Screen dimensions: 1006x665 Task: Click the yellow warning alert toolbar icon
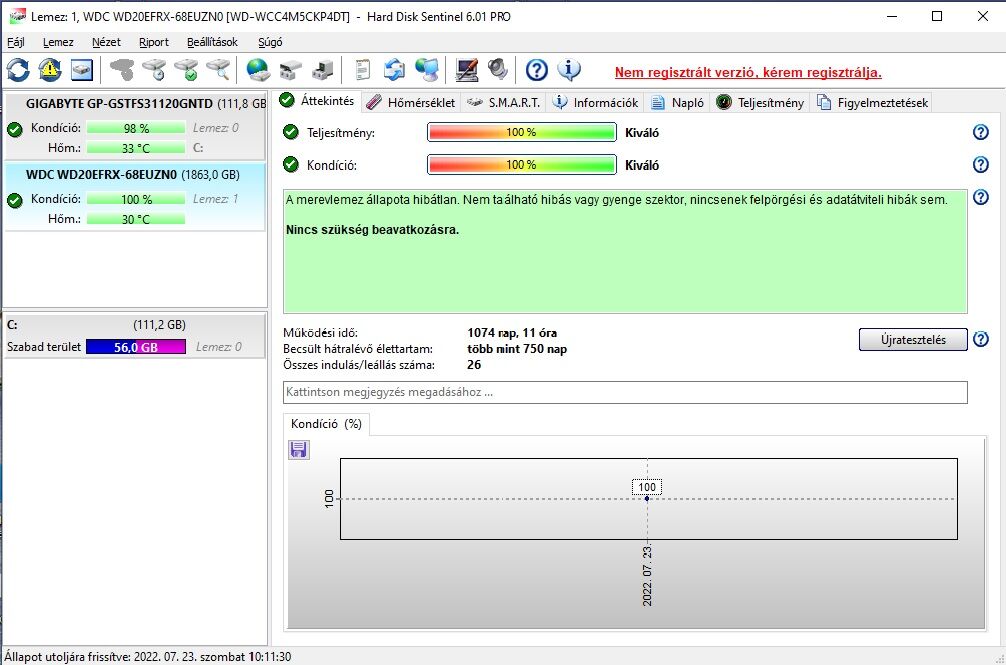pos(50,70)
